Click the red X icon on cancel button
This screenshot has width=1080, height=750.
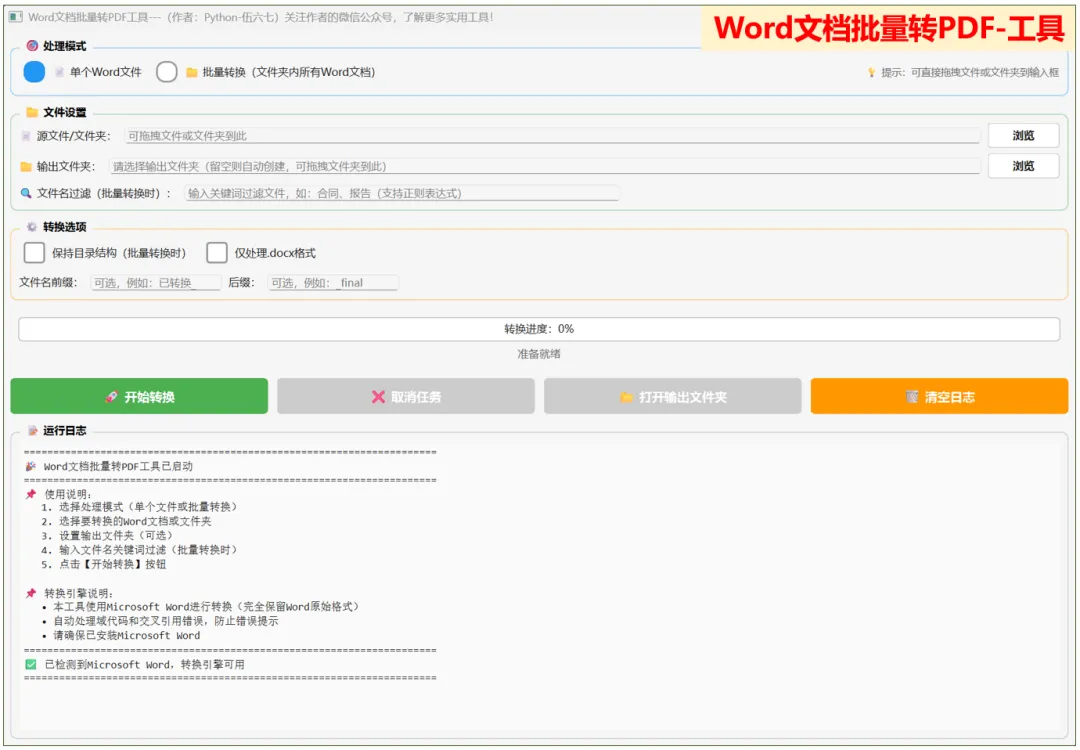click(x=378, y=397)
